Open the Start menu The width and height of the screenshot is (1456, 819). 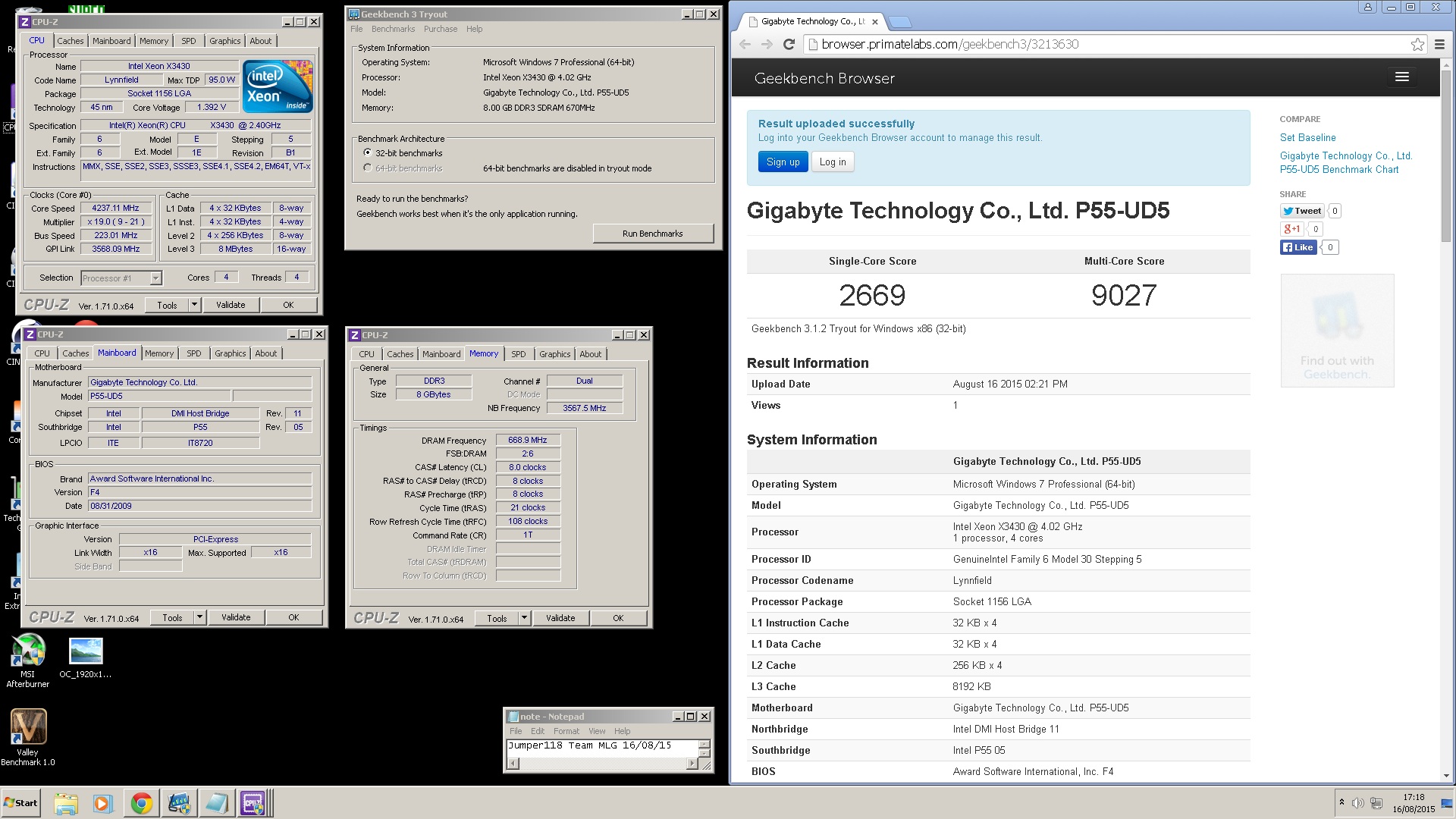click(20, 803)
